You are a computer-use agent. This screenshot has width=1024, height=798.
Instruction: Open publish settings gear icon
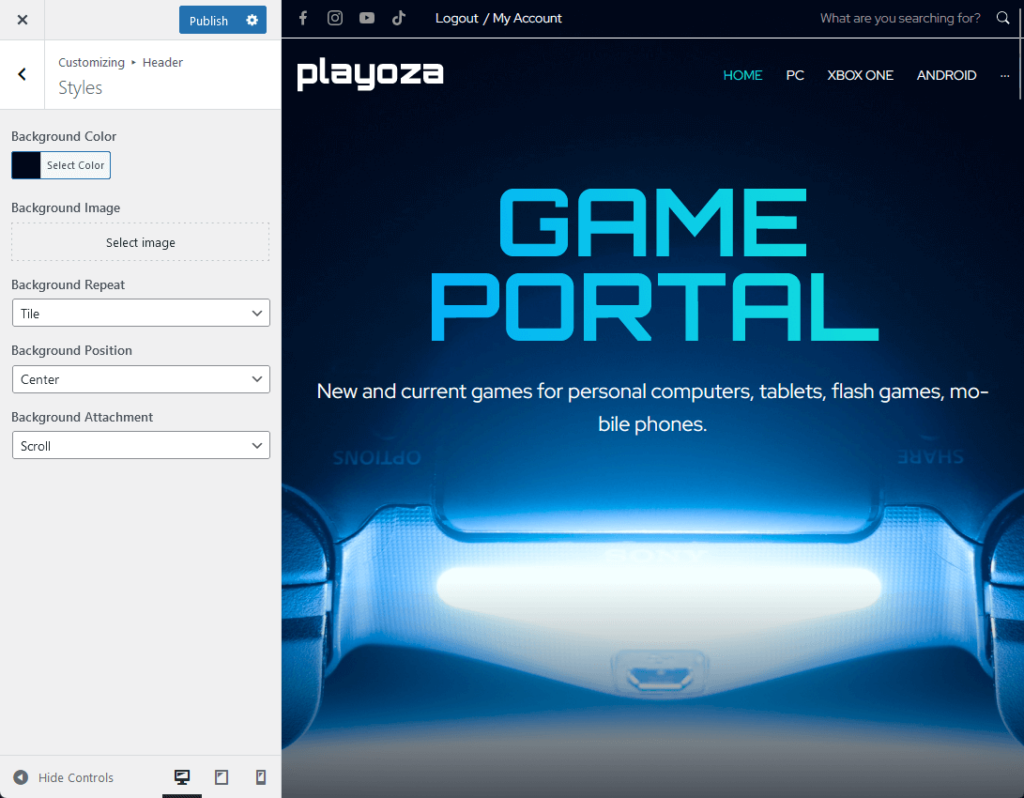click(252, 20)
